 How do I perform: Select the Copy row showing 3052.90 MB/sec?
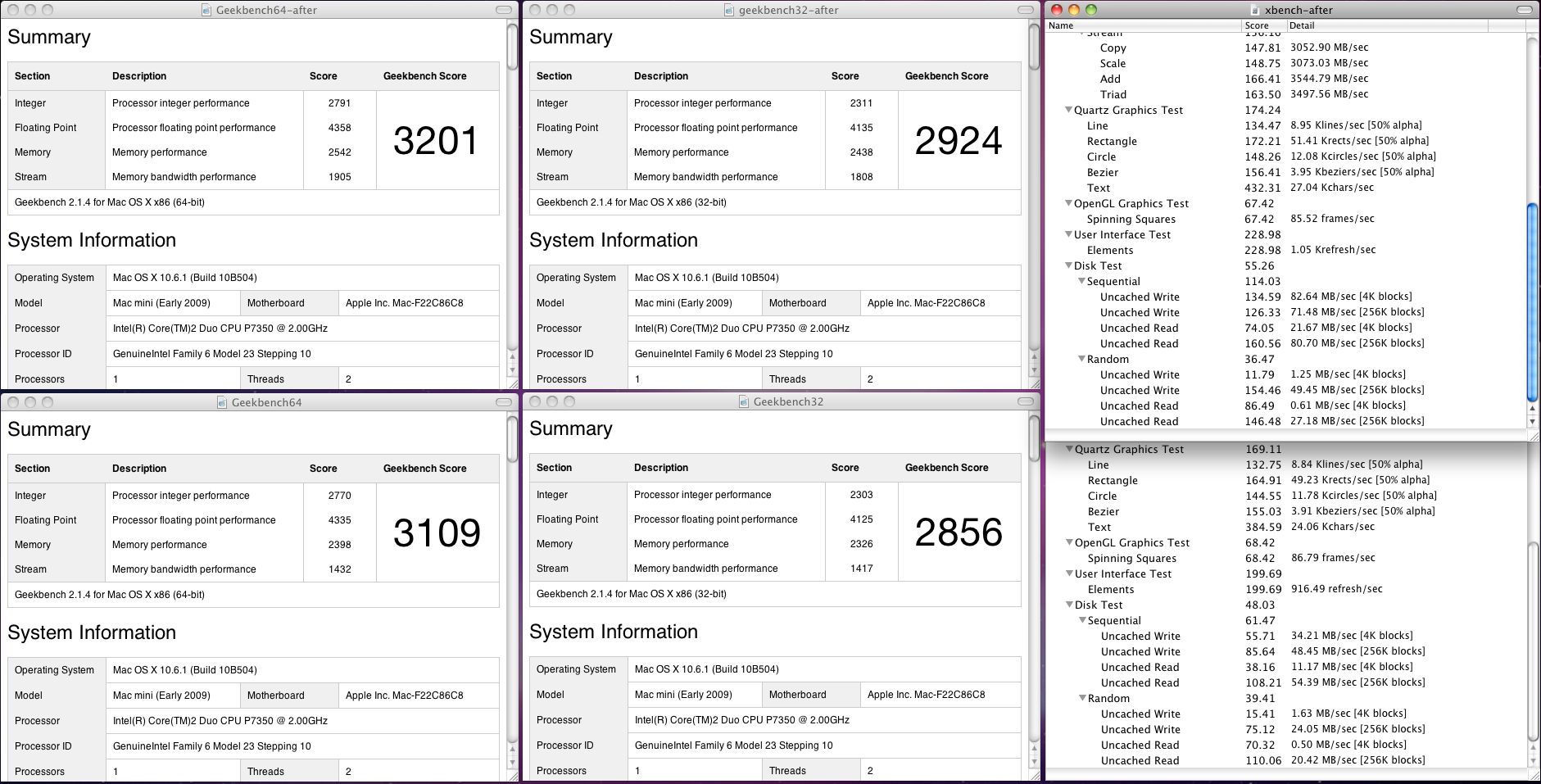click(x=1286, y=48)
